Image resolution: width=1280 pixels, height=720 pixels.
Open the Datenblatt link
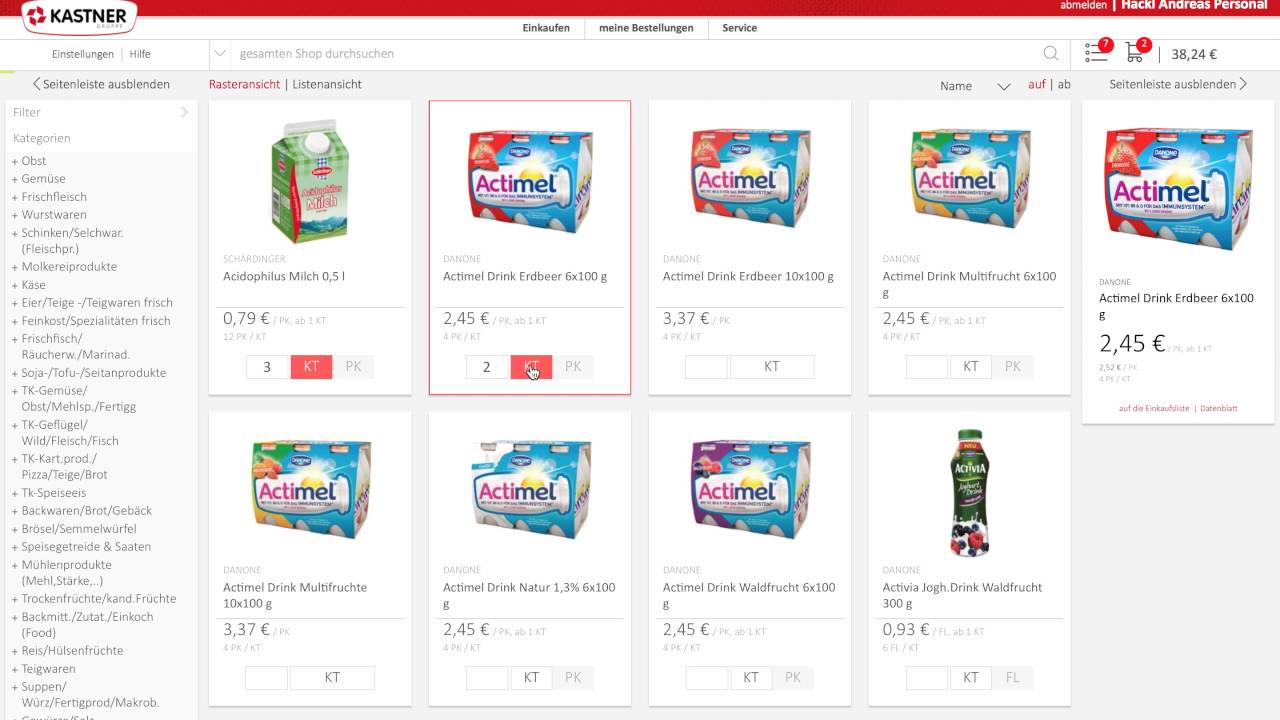[x=1219, y=408]
